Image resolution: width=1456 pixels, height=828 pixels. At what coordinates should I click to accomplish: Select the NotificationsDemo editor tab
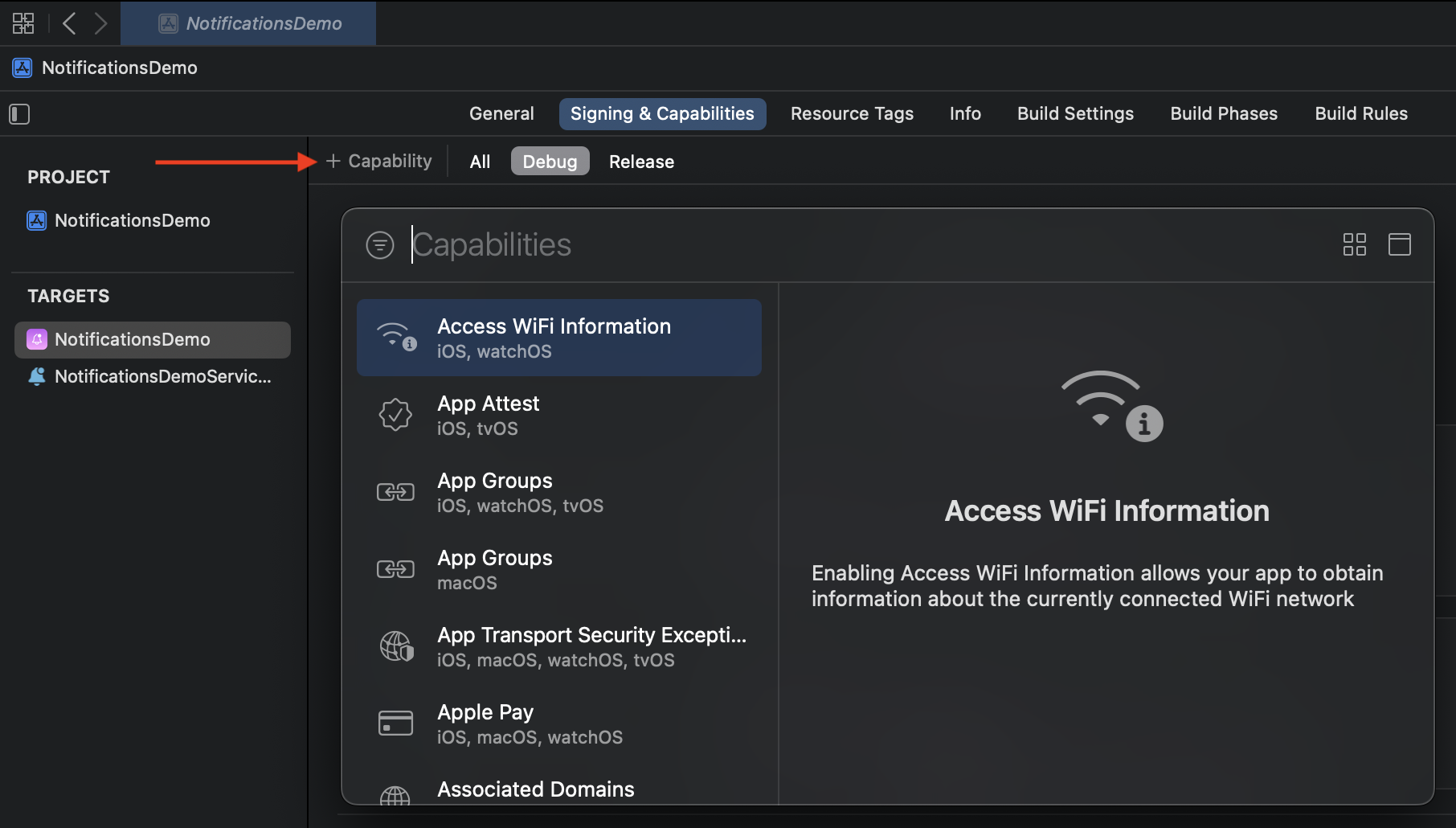[248, 23]
